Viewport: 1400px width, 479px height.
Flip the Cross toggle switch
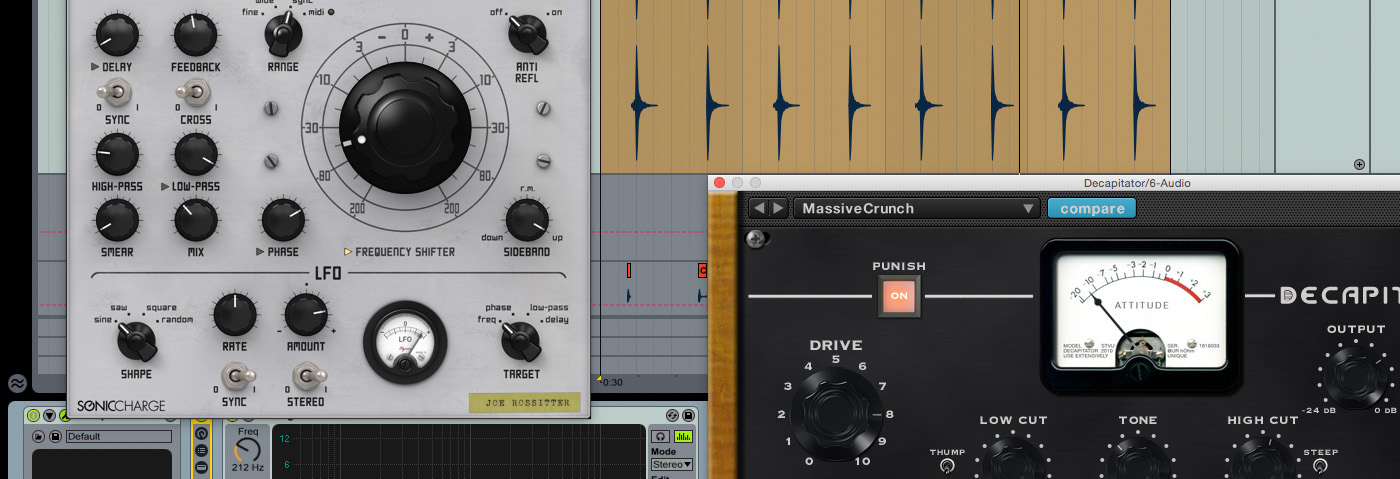195,93
